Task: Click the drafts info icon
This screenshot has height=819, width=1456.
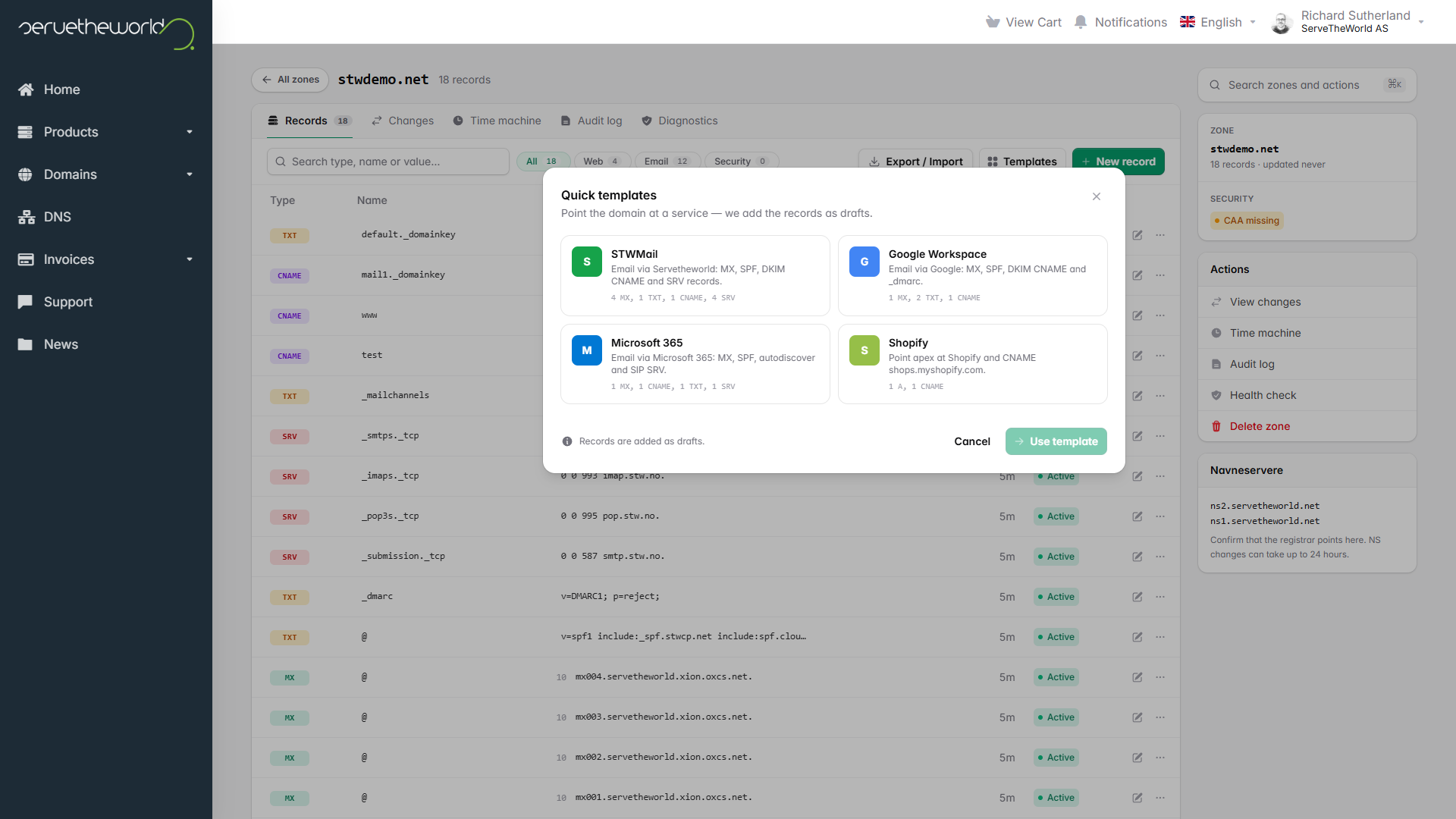Action: pyautogui.click(x=567, y=441)
